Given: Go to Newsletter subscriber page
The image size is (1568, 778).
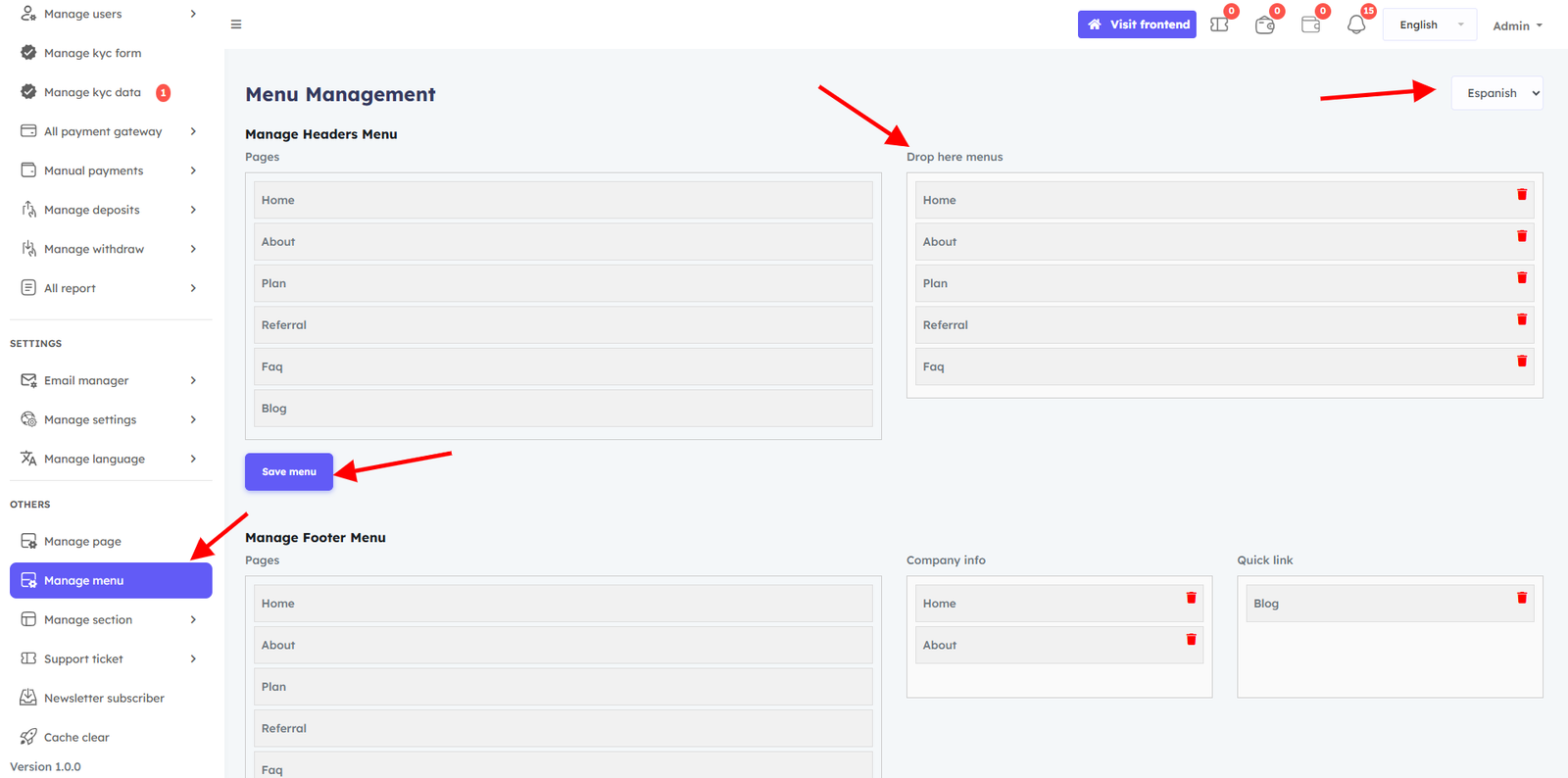Looking at the screenshot, I should (104, 698).
